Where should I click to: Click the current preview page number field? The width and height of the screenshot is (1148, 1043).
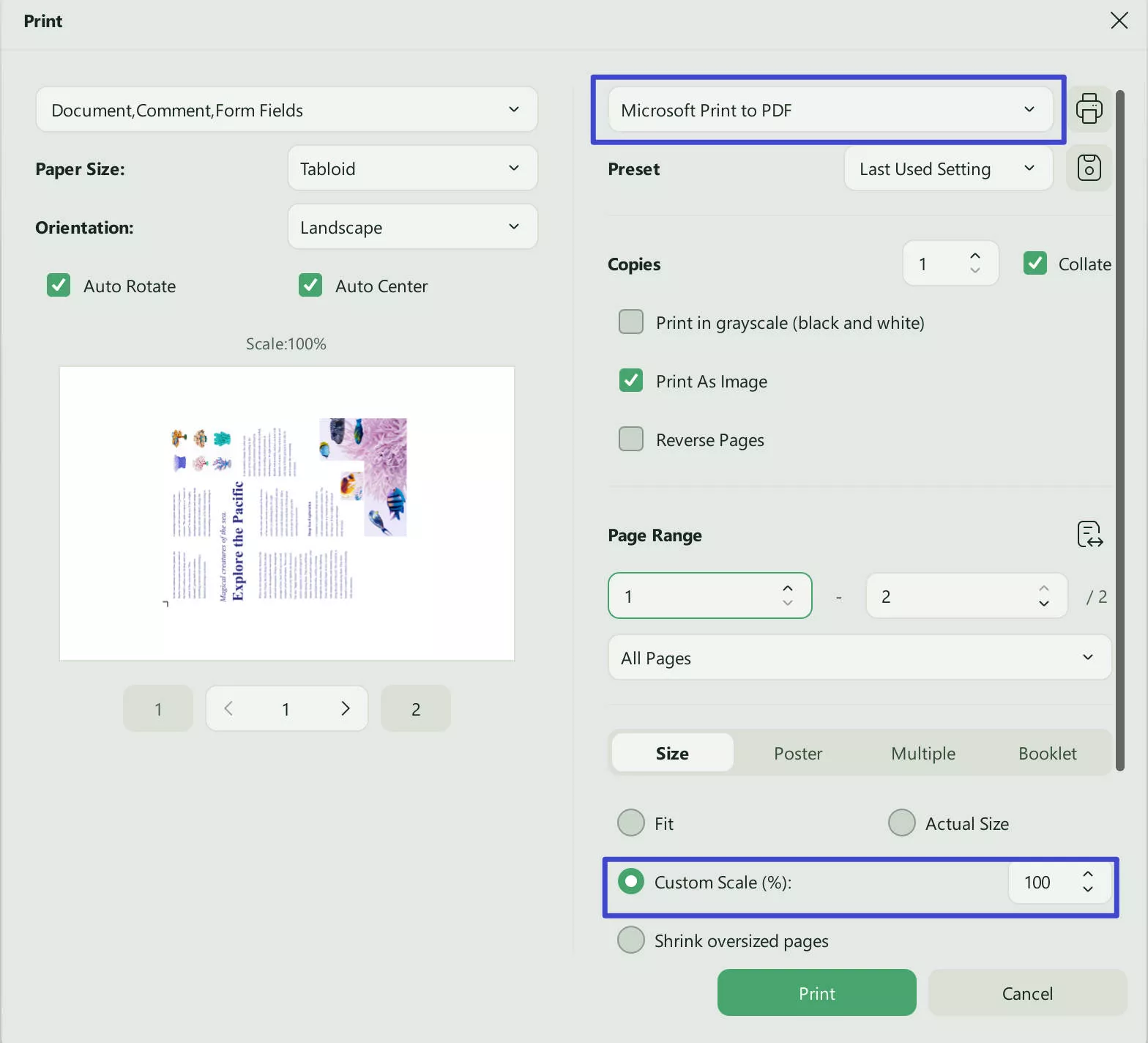coord(286,708)
